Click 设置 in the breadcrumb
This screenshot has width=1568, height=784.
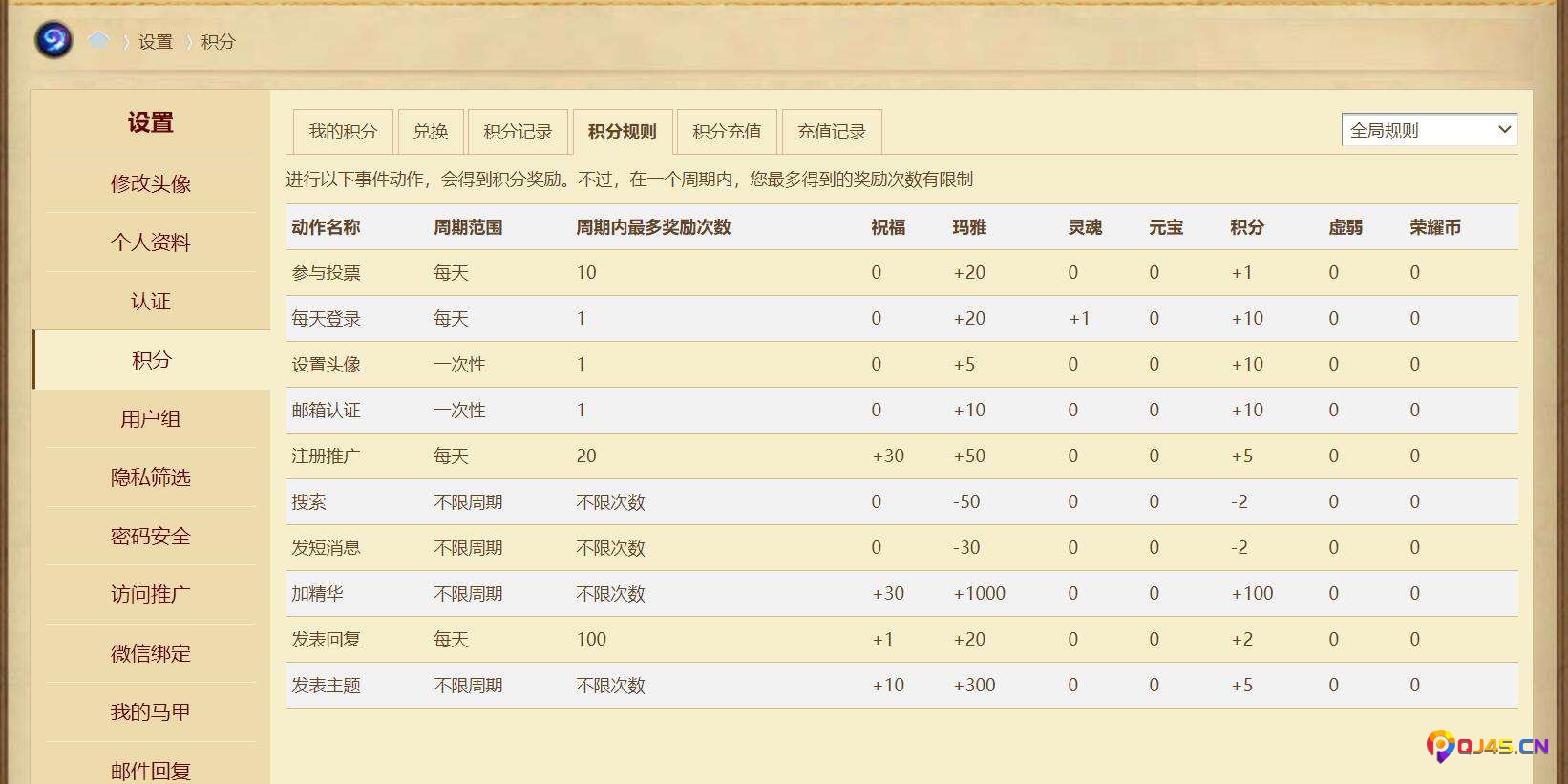156,42
